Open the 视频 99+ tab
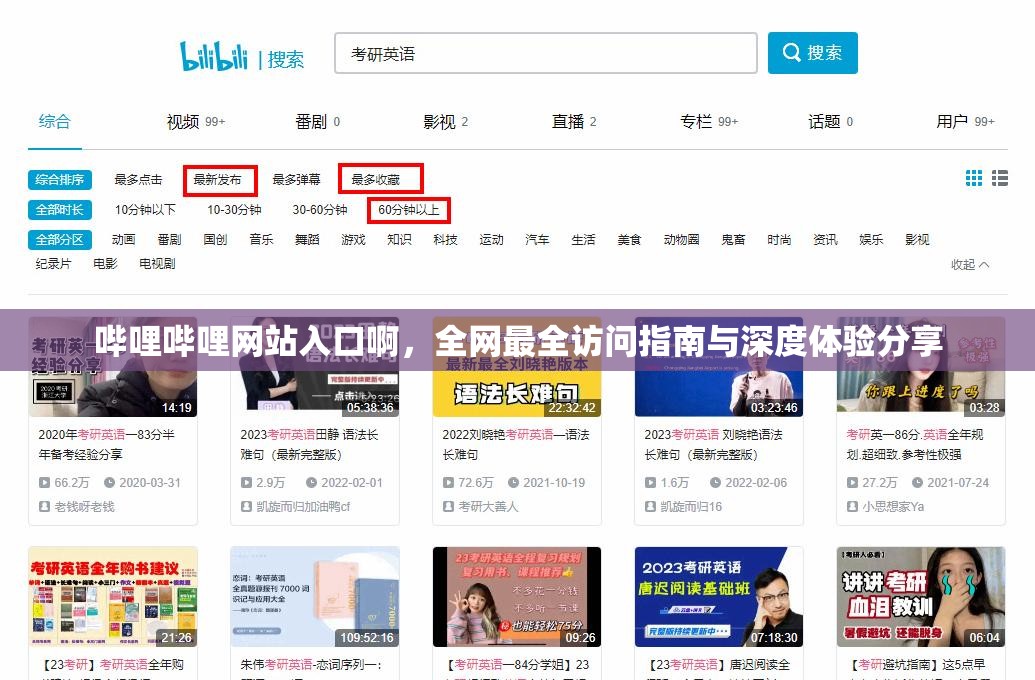This screenshot has width=1035, height=680. click(195, 121)
